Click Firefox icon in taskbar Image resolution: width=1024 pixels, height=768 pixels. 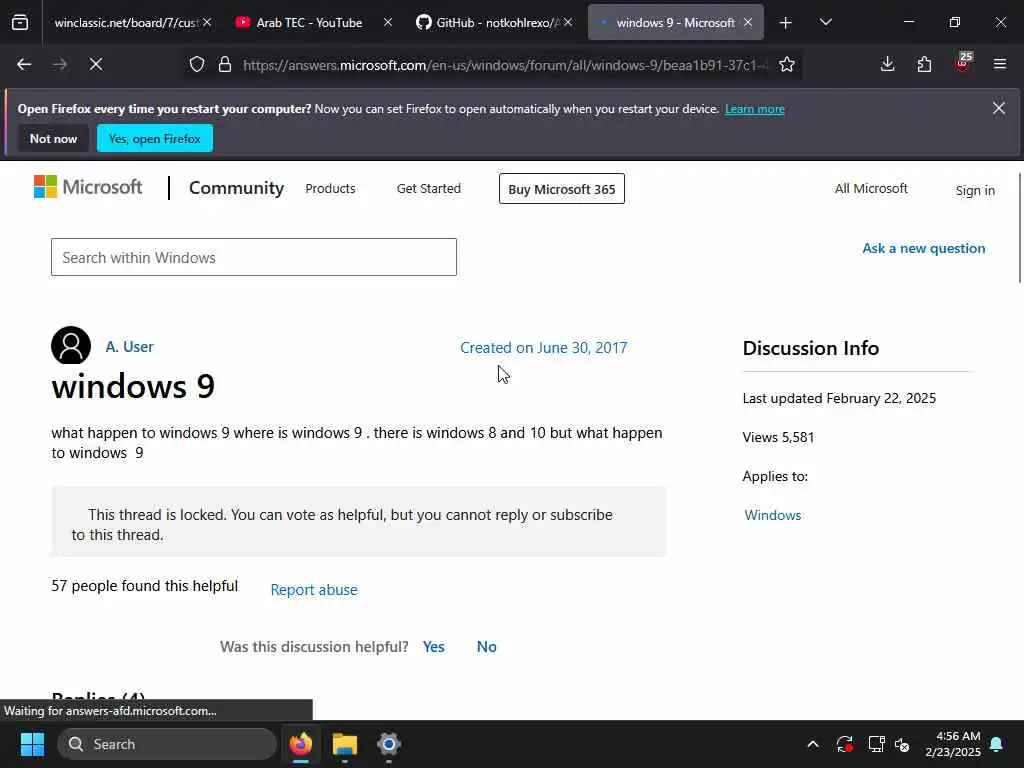(x=301, y=744)
